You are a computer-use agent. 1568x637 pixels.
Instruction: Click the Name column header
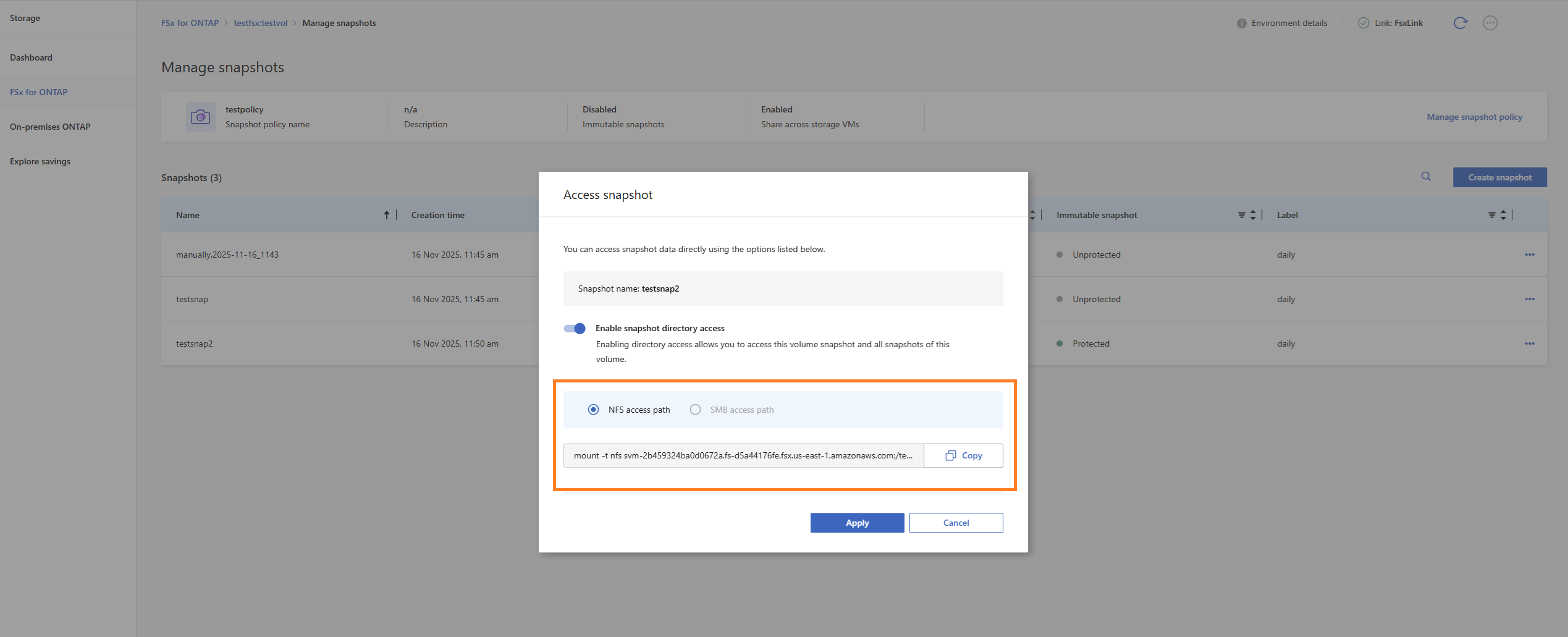click(x=188, y=215)
